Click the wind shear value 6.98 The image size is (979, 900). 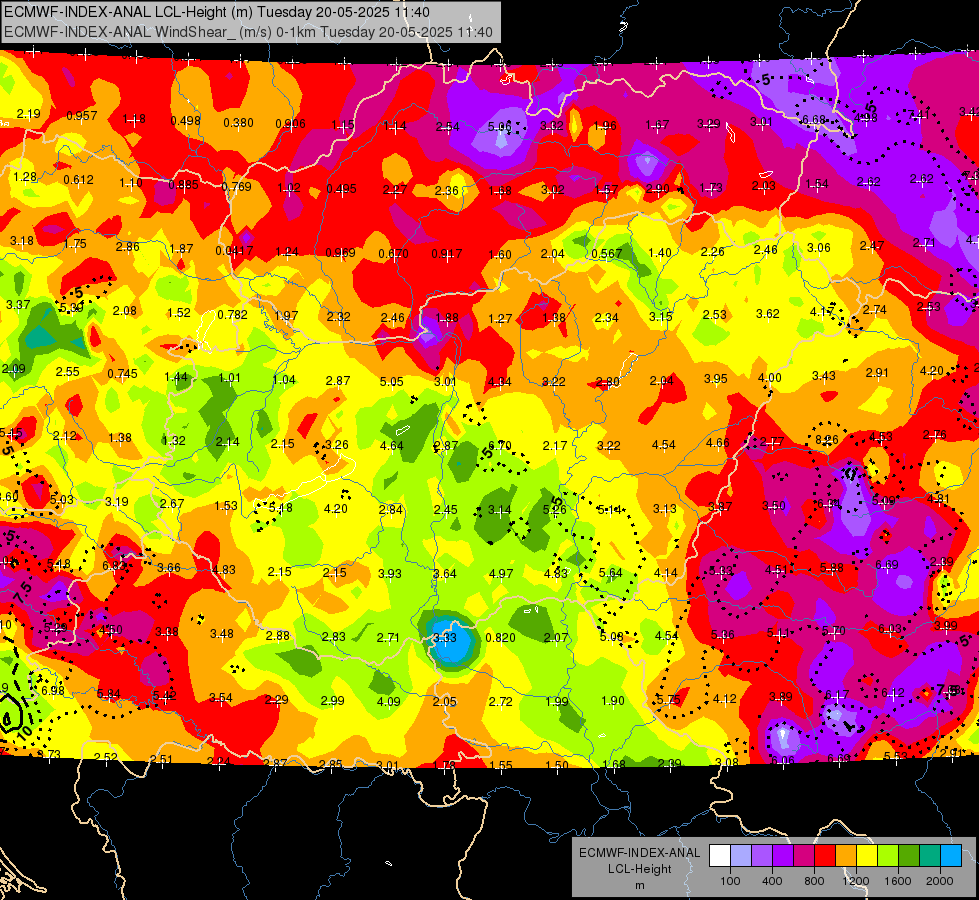[53, 691]
